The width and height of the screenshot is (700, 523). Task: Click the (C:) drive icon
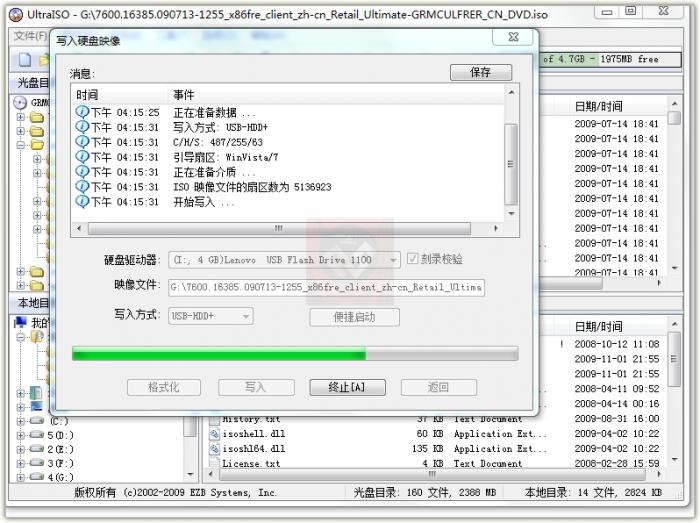(37, 420)
